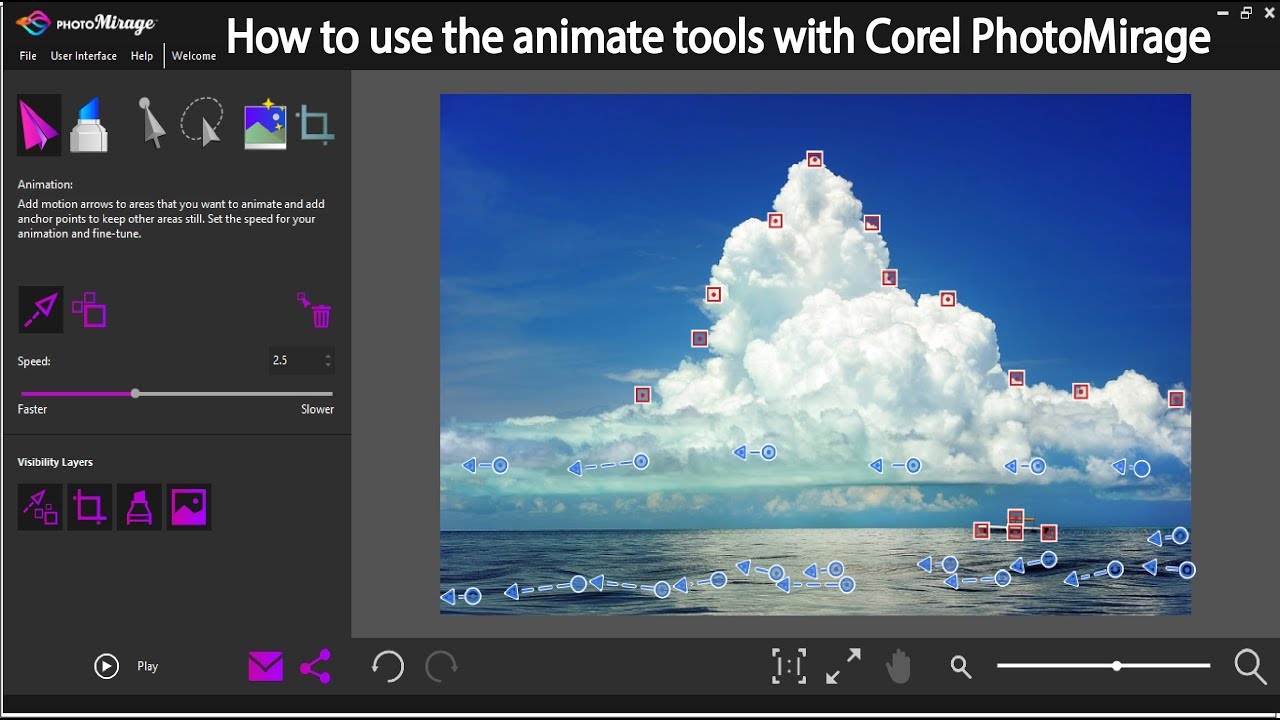
Task: Switch to the Welcome tab
Action: coord(194,56)
